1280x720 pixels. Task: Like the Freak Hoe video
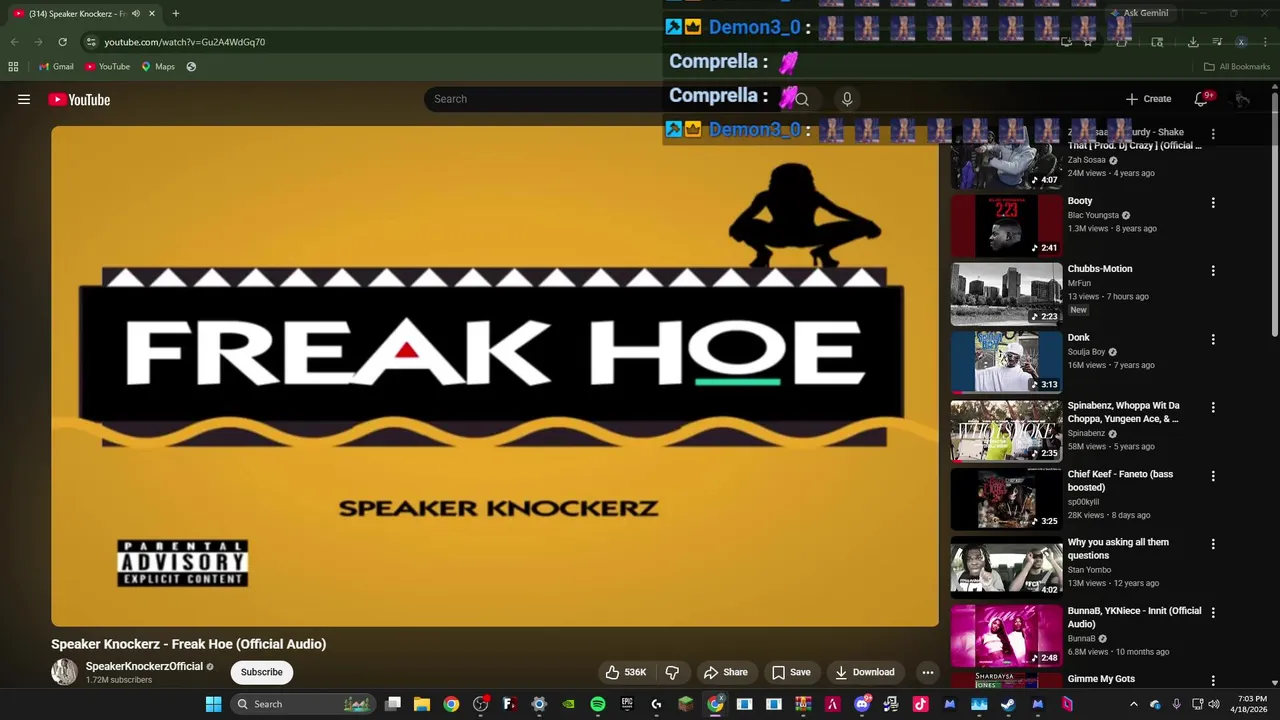(x=626, y=672)
